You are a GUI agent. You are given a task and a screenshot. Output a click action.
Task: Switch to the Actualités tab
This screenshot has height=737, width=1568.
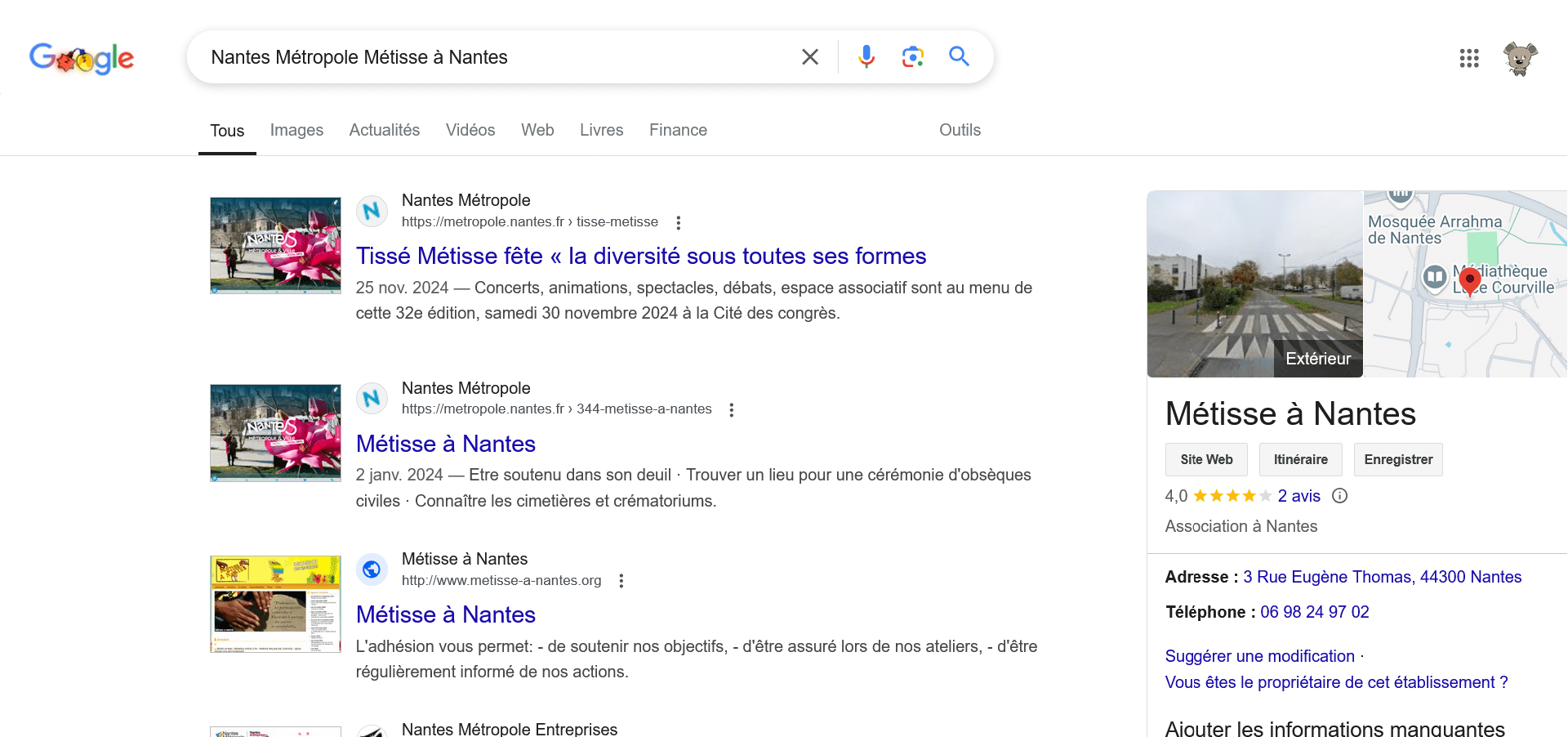[385, 130]
